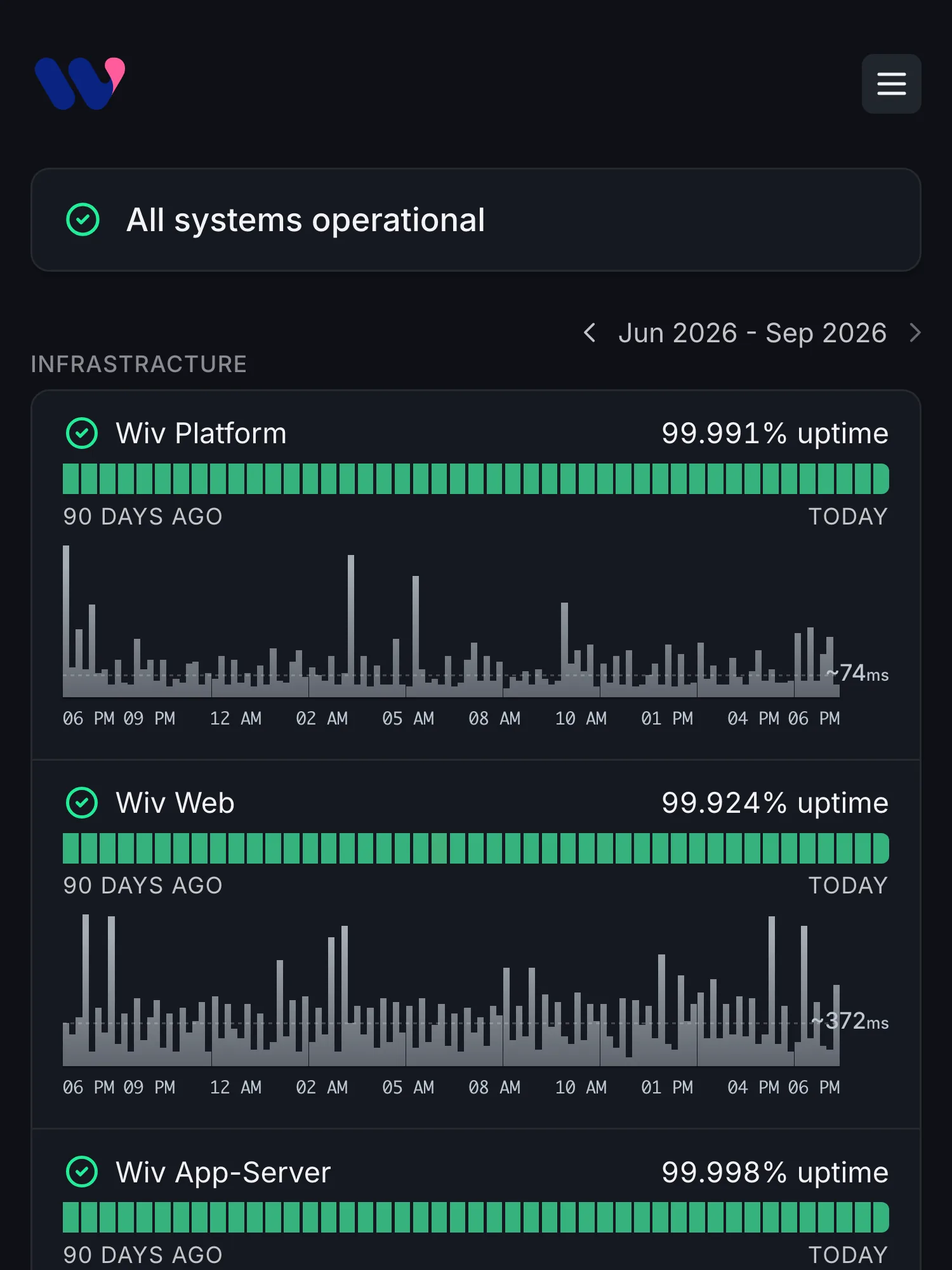Click the 99.991% uptime value
The width and height of the screenshot is (952, 1270).
point(775,433)
